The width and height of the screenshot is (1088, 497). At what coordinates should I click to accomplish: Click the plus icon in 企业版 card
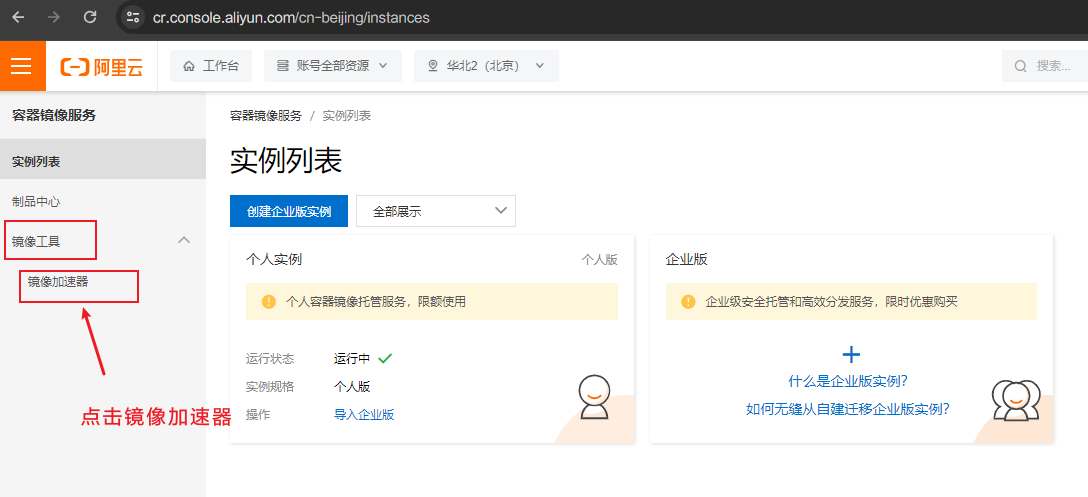pos(851,355)
